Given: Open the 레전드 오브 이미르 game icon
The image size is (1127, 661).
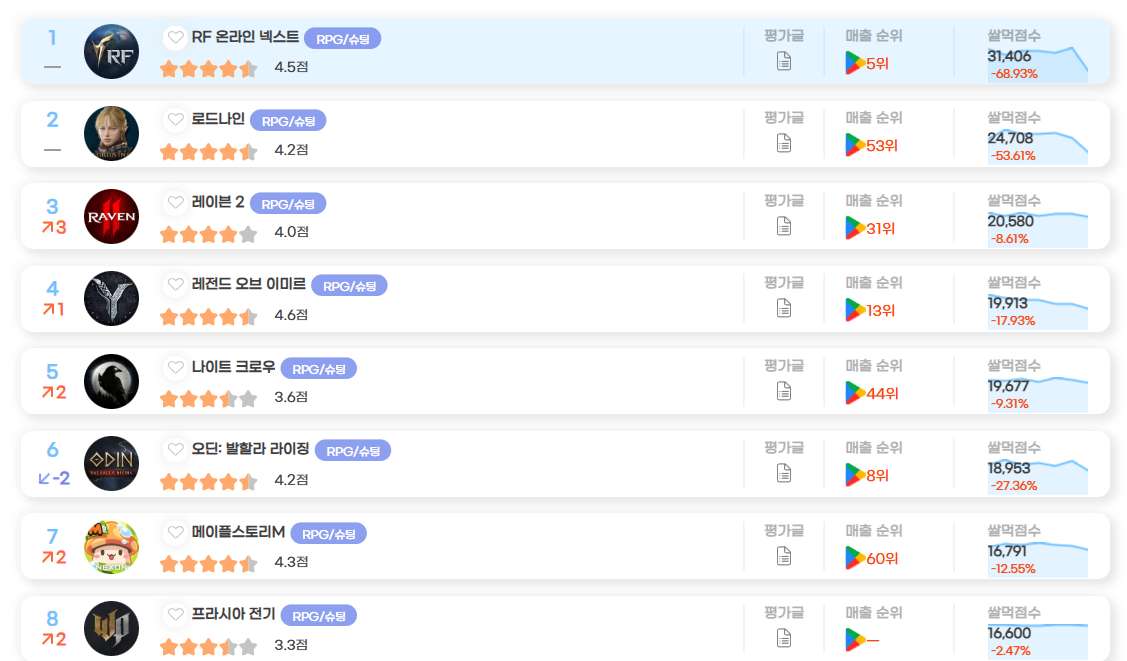Looking at the screenshot, I should [111, 299].
